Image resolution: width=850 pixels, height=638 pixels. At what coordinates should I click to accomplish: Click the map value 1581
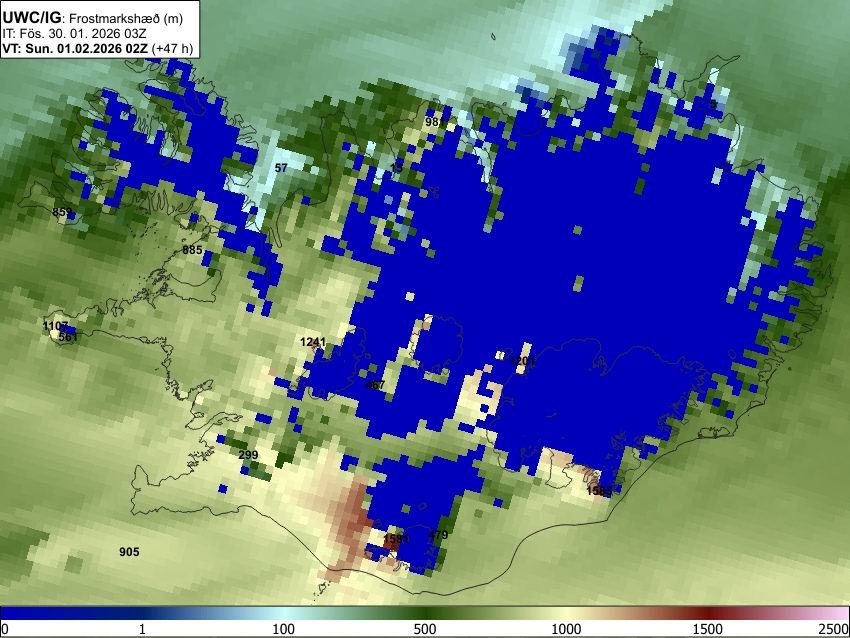tap(396, 539)
